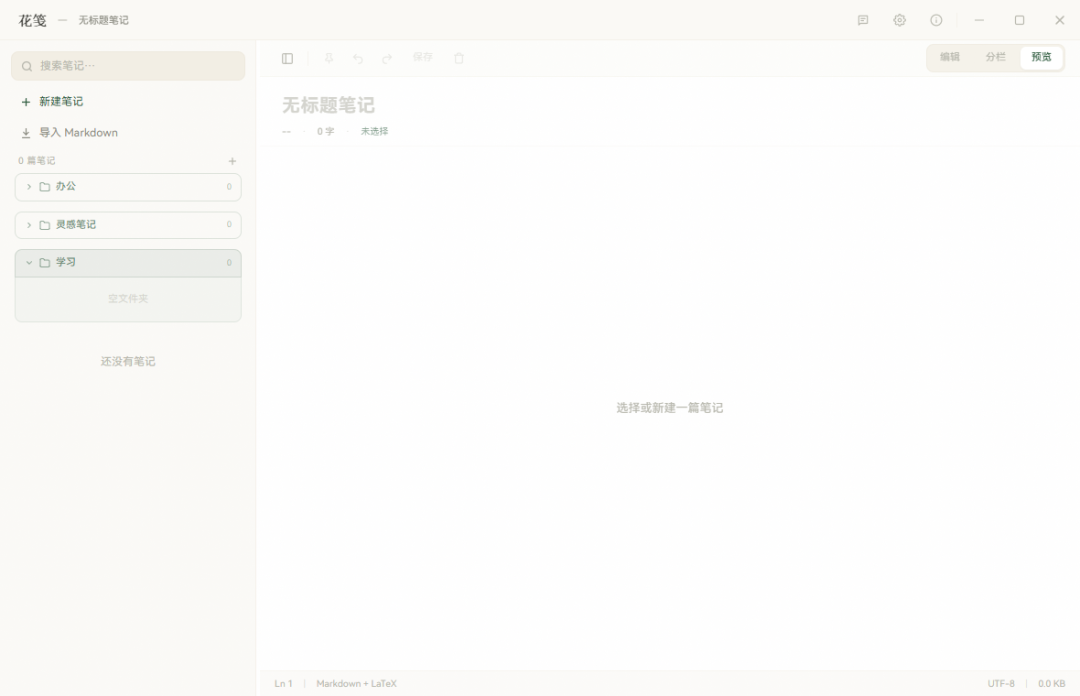Screen dimensions: 1080x696
Task: Click the 选择或新建一篇笔记 message
Action: tap(669, 408)
